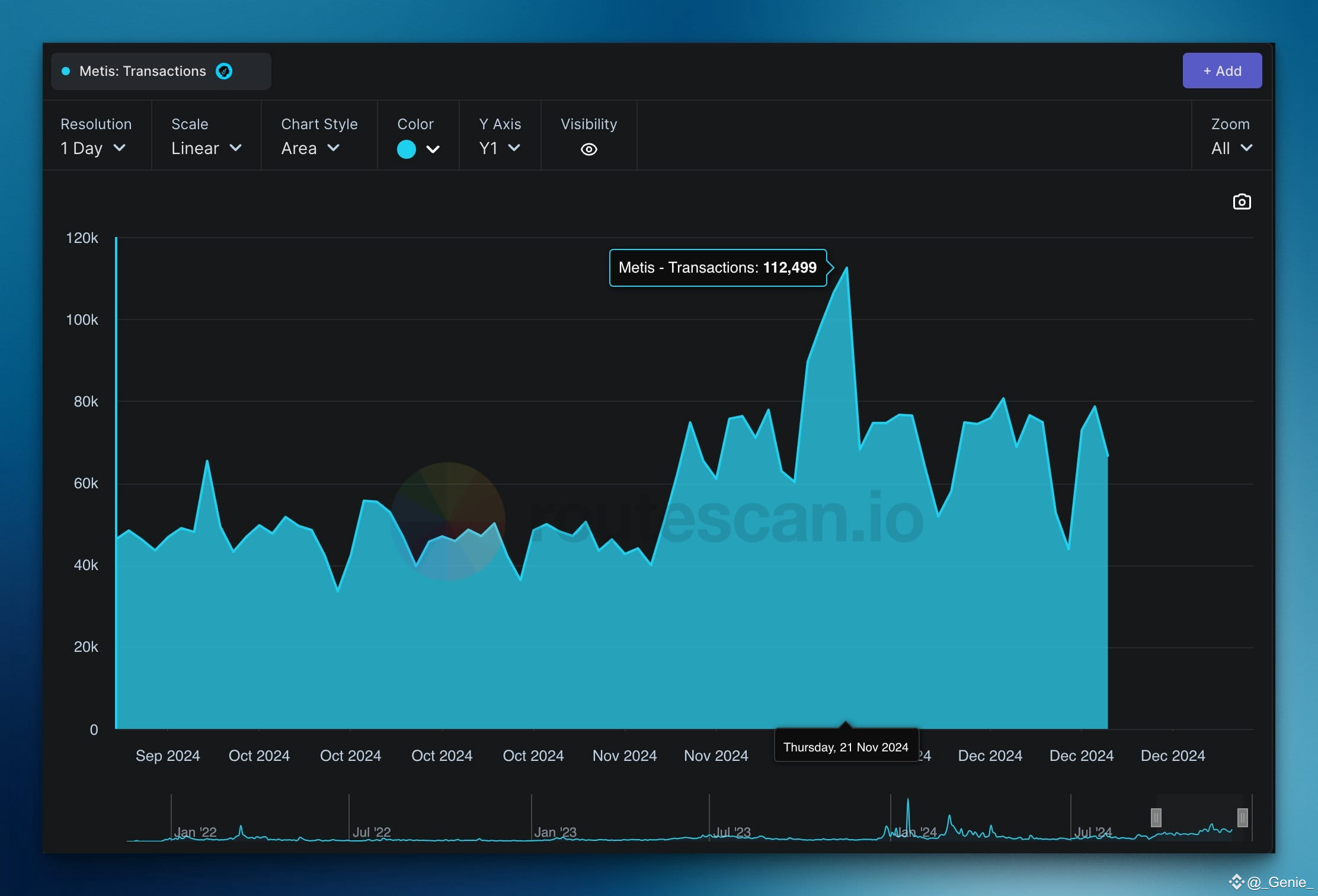Click the Metis network logo in the series chip

pyautogui.click(x=224, y=71)
